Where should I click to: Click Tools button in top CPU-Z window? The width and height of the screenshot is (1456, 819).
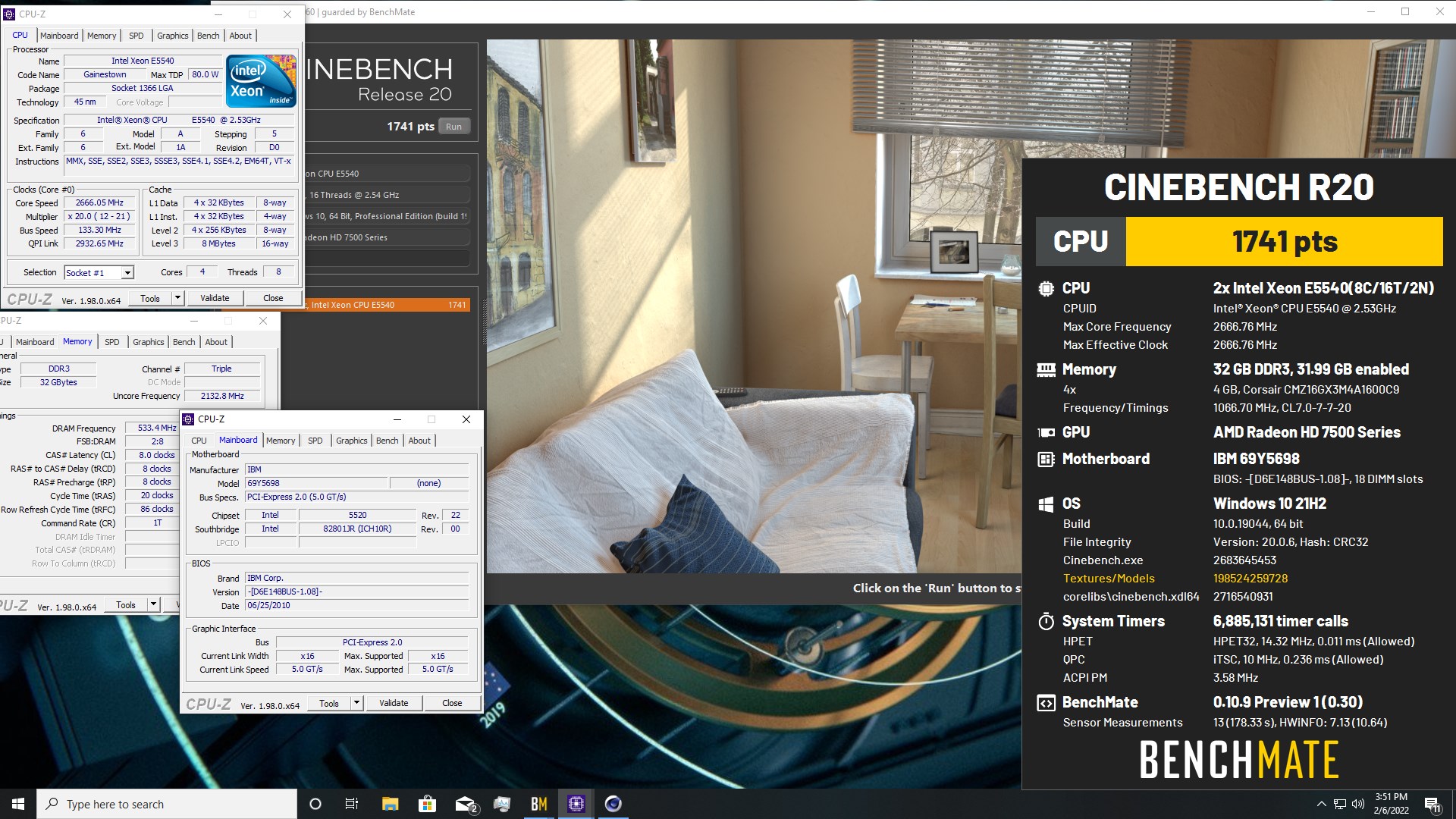[x=150, y=298]
